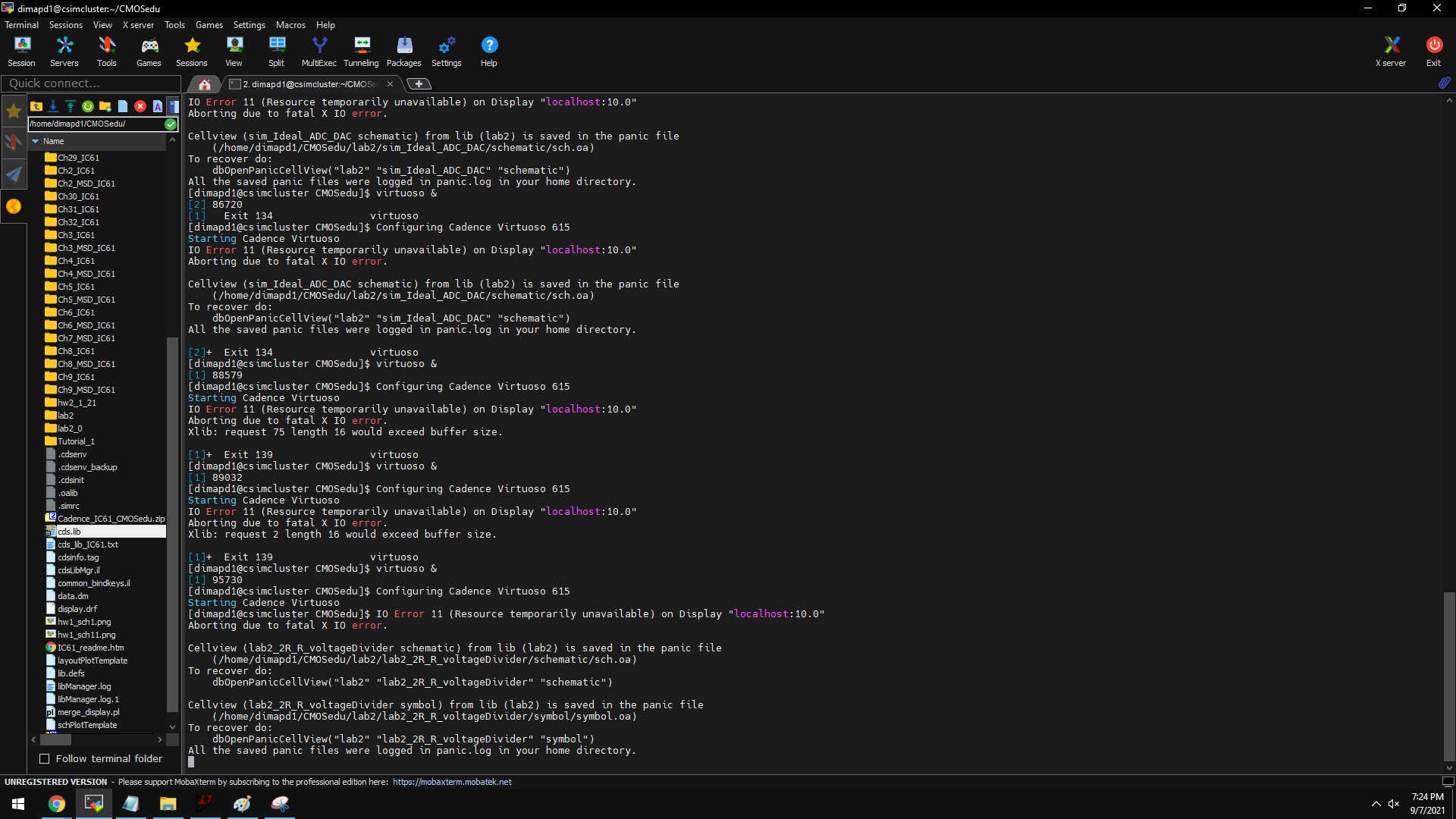Image resolution: width=1456 pixels, height=819 pixels.
Task: Click the Quick connect input field
Action: point(90,83)
